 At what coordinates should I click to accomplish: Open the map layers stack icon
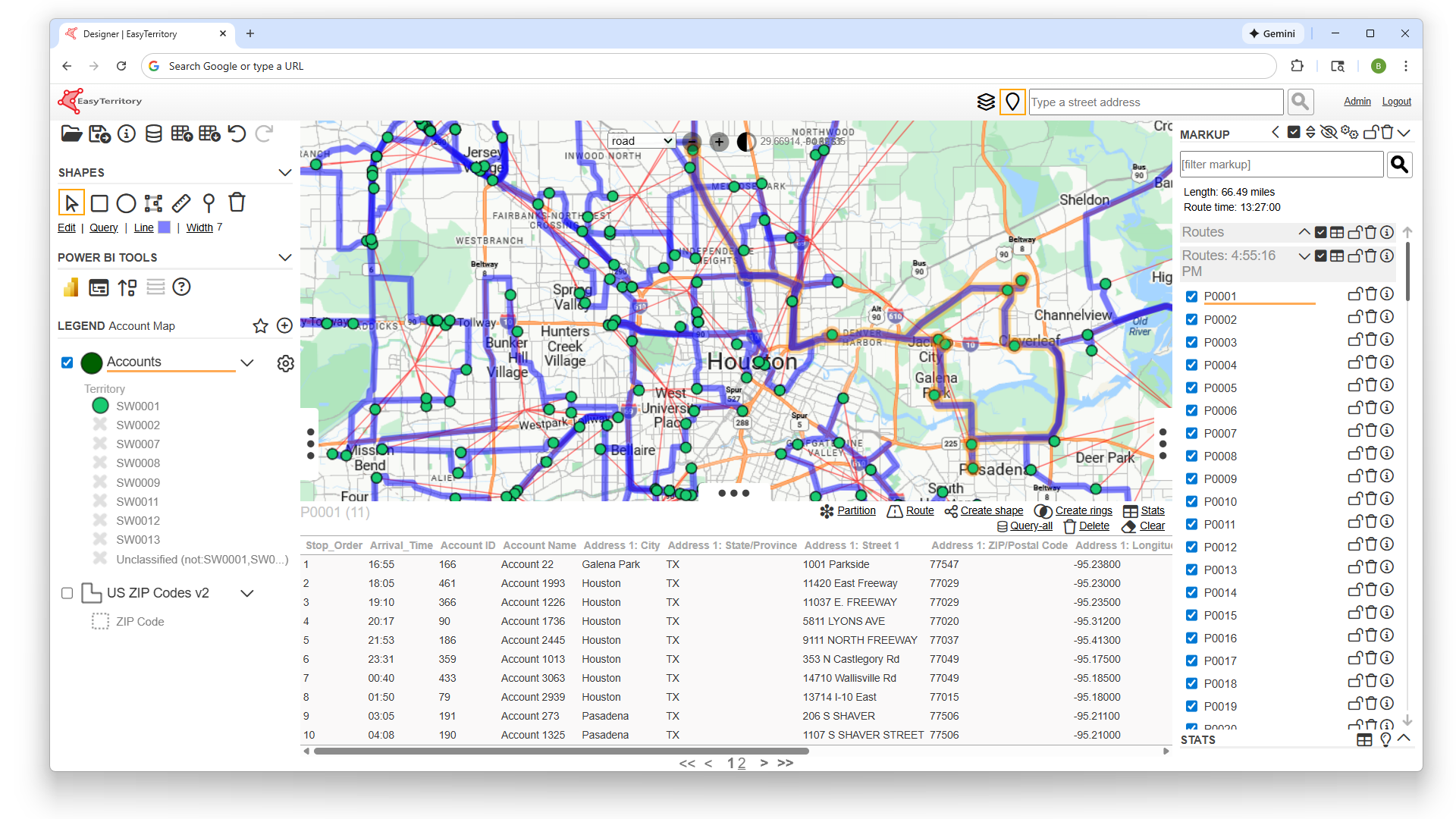(985, 102)
